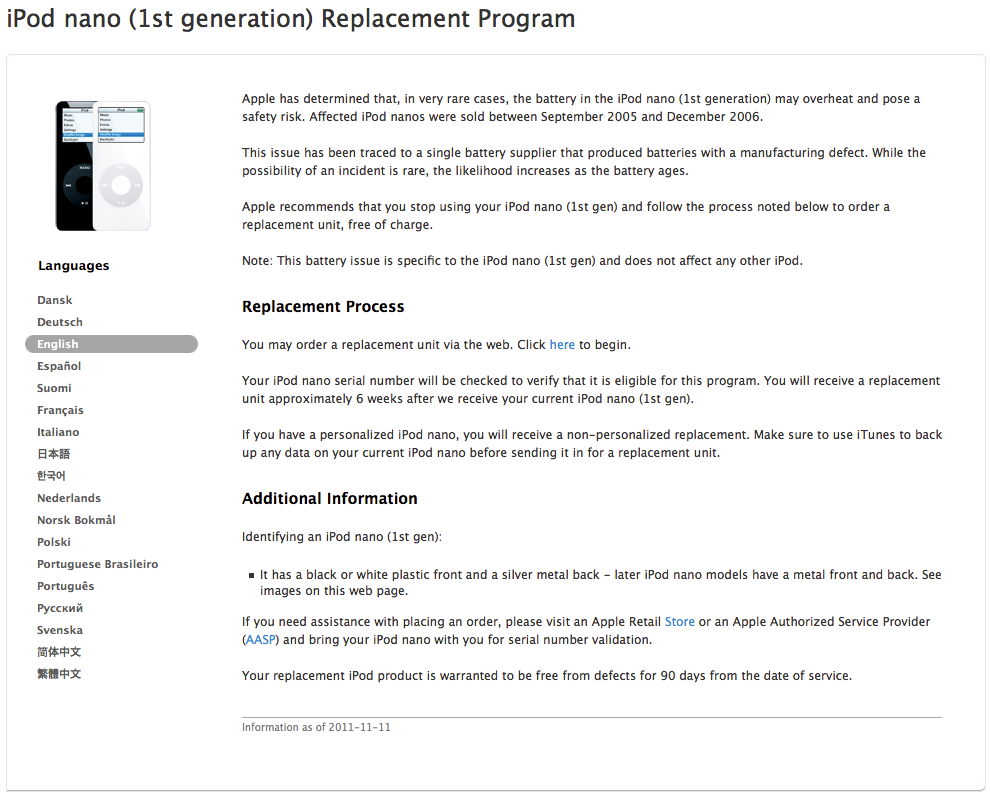Click the "here" link to begin replacement

[x=562, y=345]
